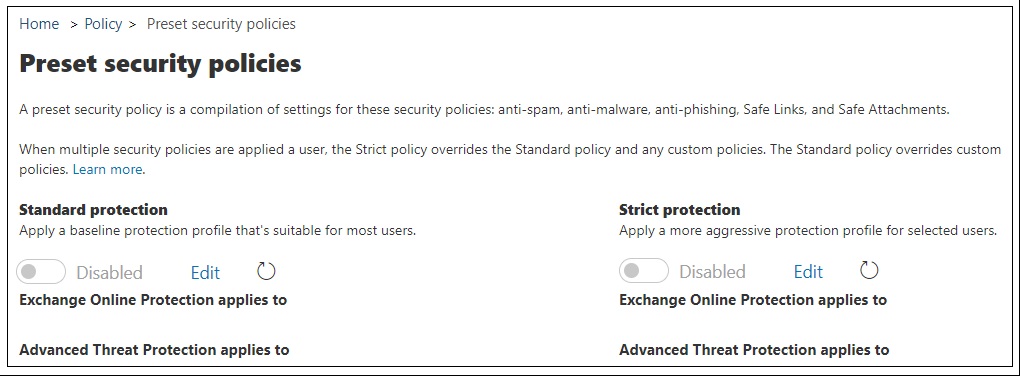Select Preset security policies breadcrumb item

[x=221, y=24]
